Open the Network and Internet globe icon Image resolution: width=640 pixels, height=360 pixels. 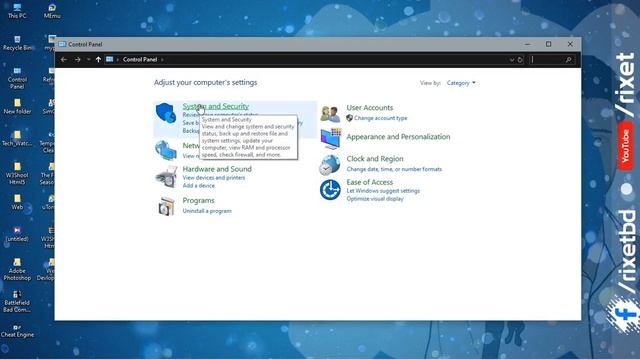(x=166, y=150)
